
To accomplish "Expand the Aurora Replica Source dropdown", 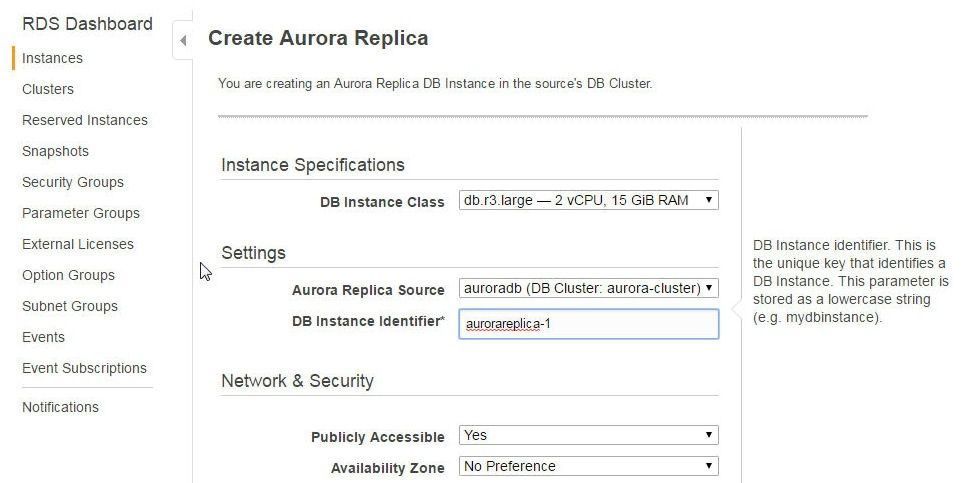I will (588, 288).
